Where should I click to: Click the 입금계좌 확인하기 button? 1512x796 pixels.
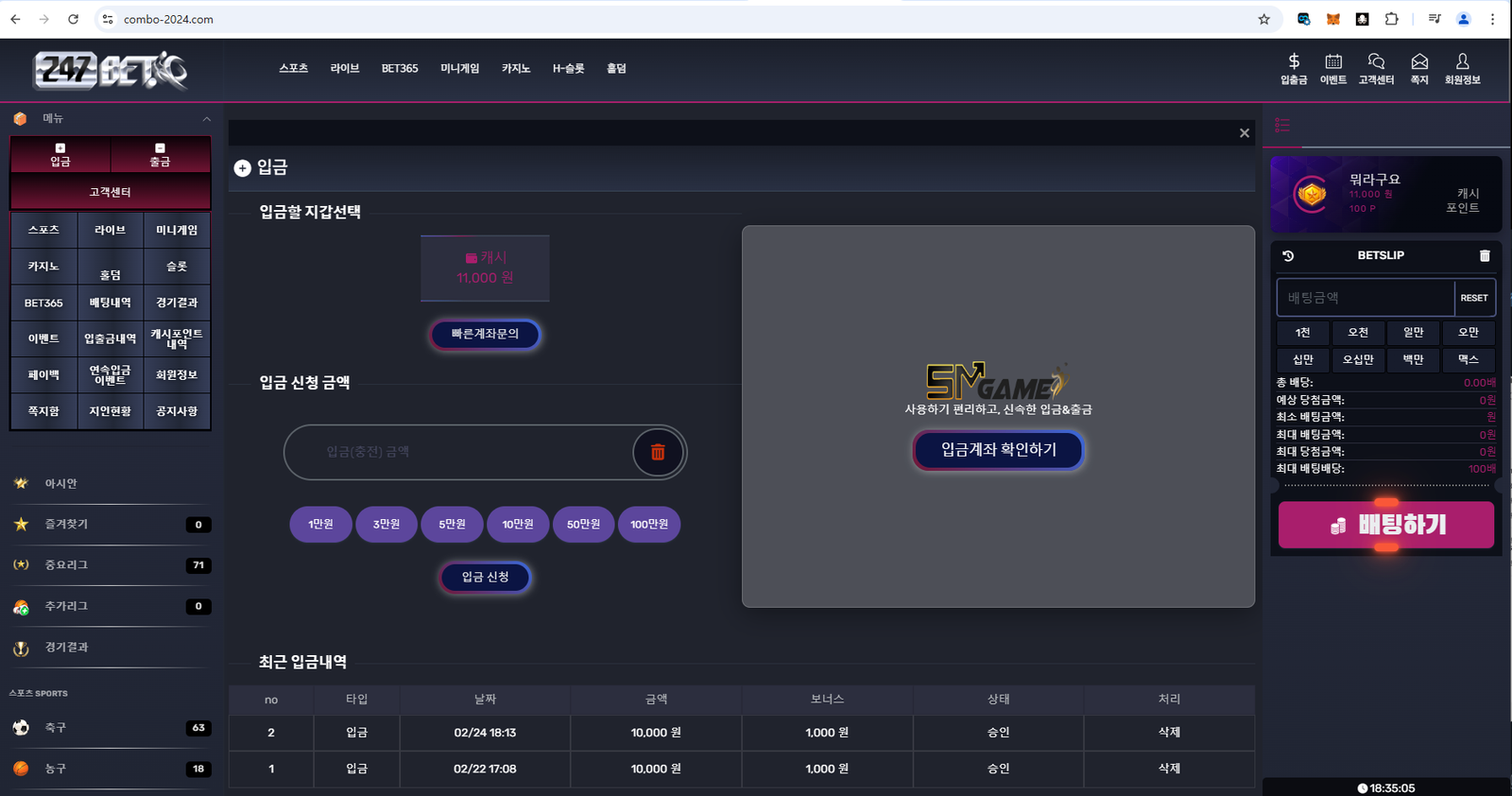(998, 450)
